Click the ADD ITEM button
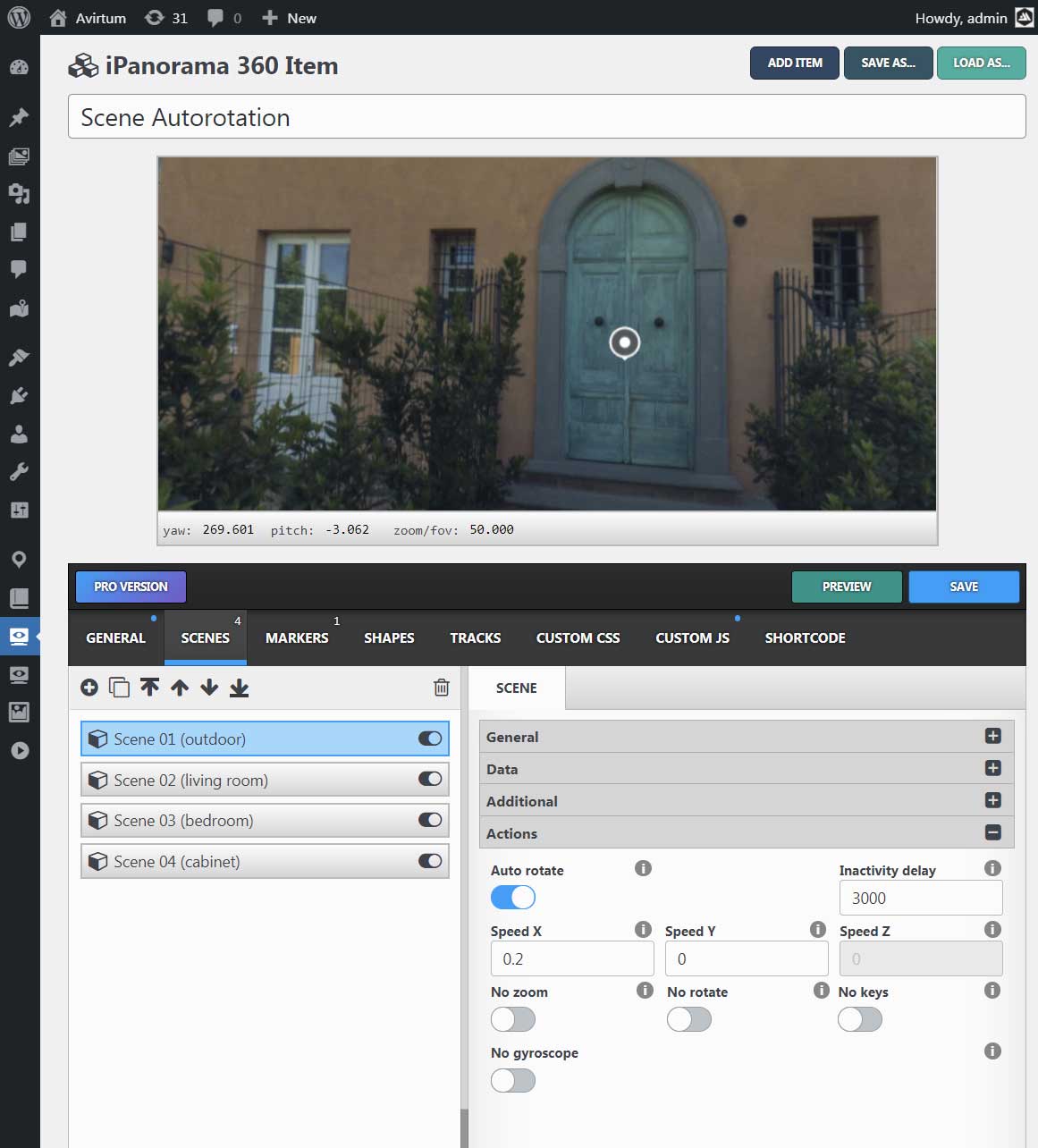The image size is (1038, 1148). coord(795,63)
